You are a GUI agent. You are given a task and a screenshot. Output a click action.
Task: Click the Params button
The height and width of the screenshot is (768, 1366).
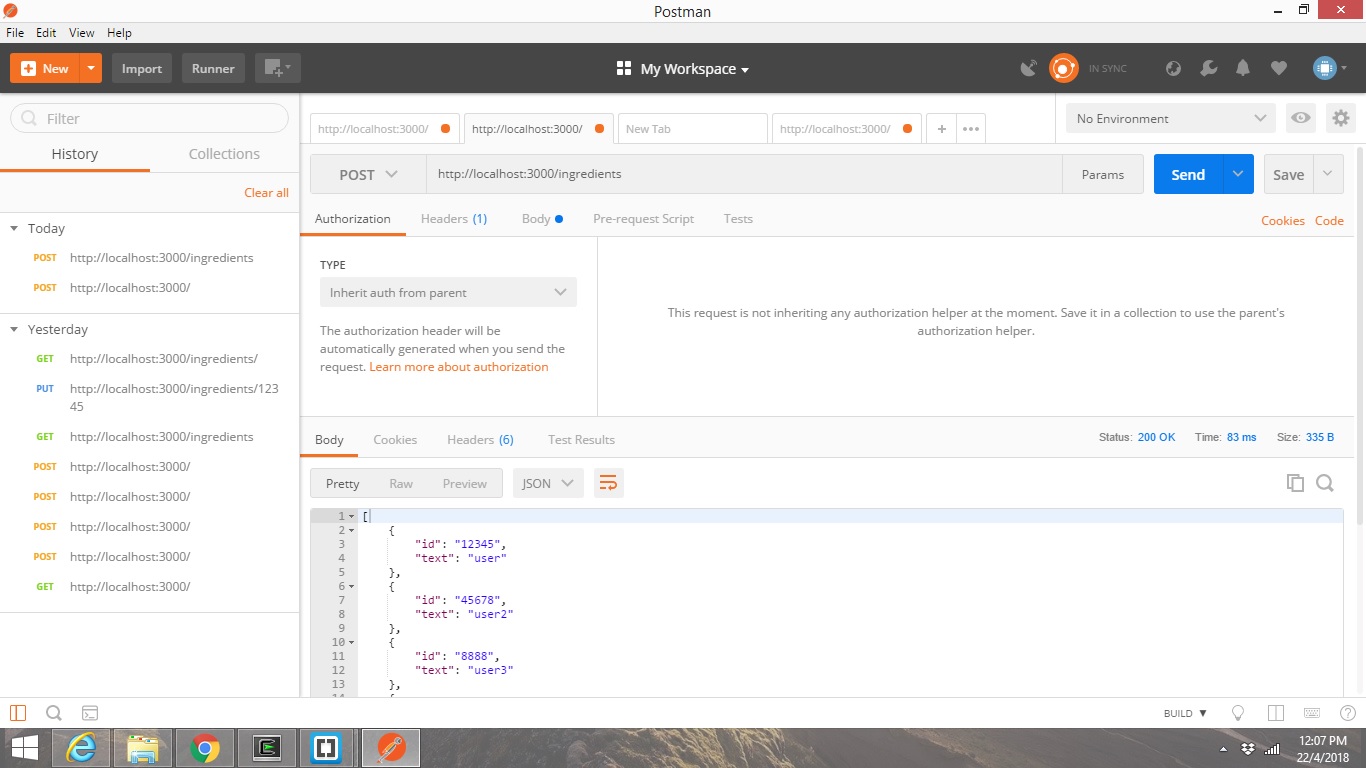click(x=1103, y=174)
